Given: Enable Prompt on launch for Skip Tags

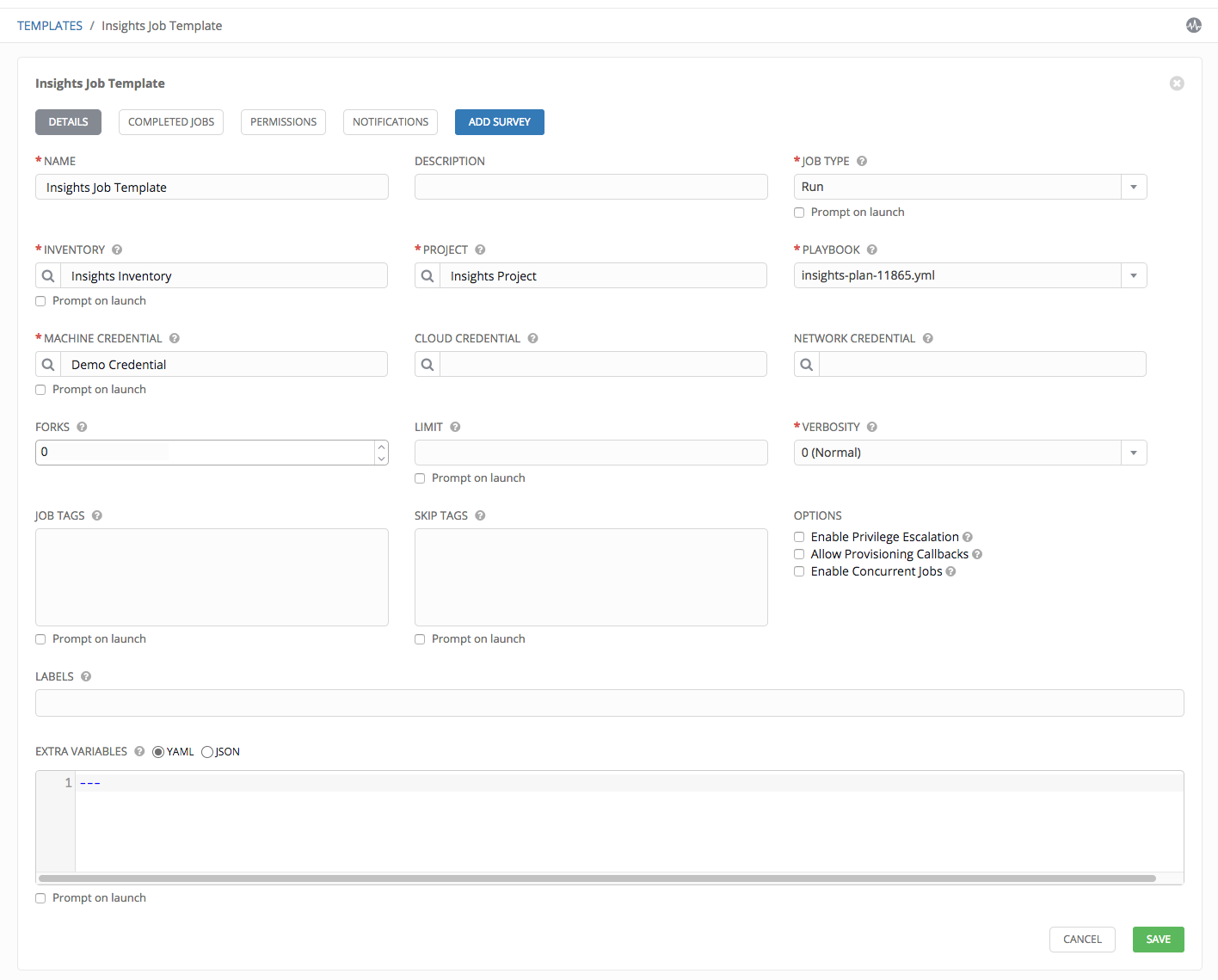Looking at the screenshot, I should click(420, 639).
